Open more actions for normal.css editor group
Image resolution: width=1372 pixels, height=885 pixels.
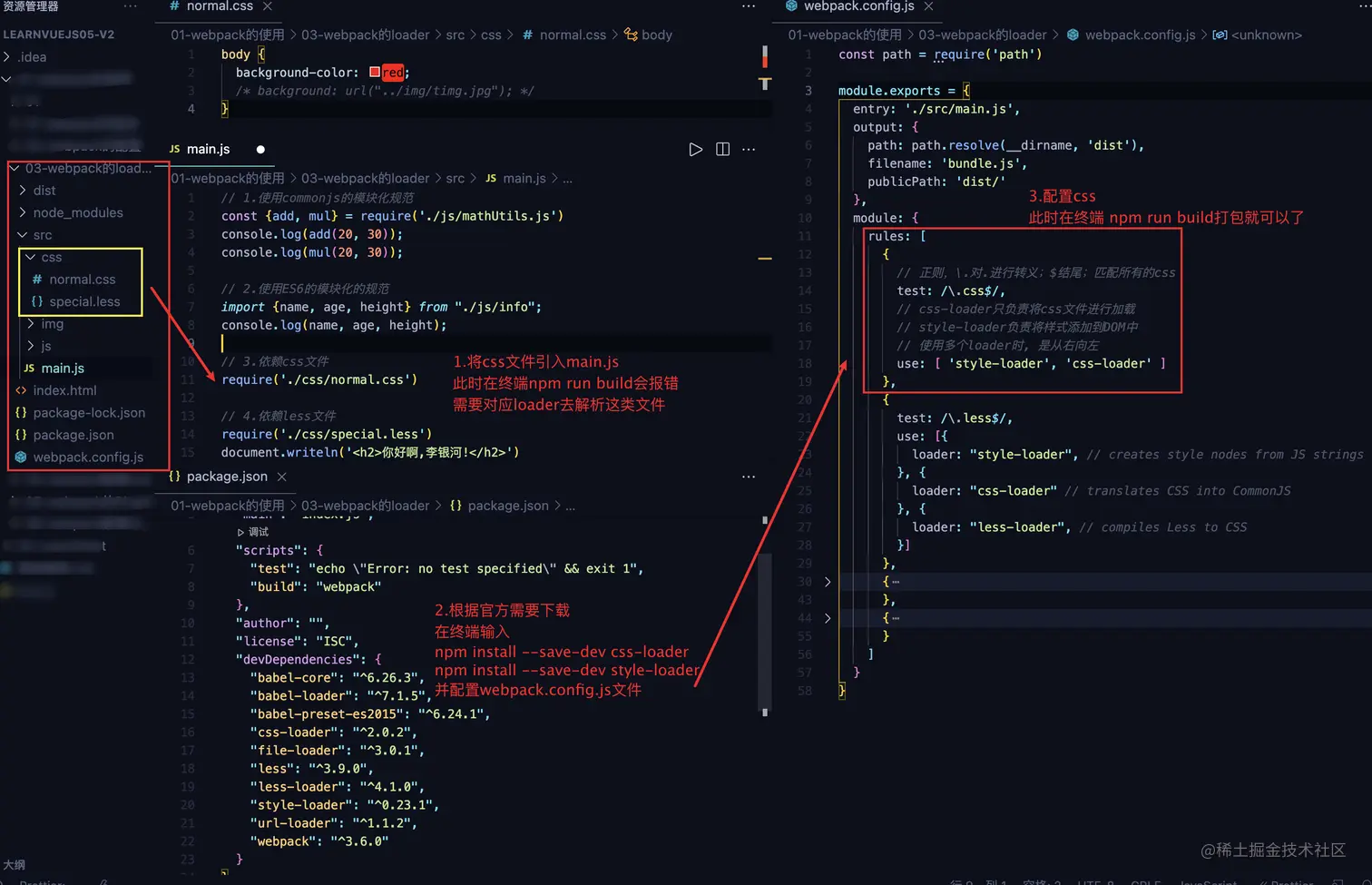749,6
